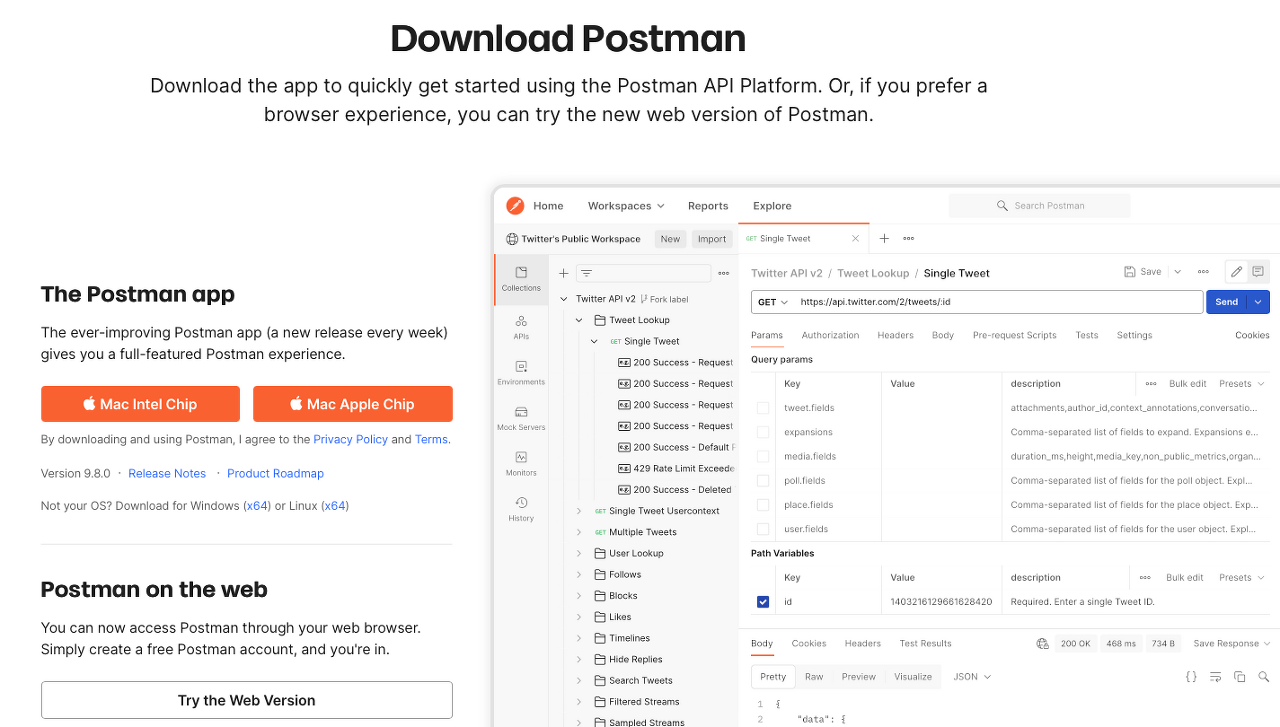Expand the User Lookup folder

coord(579,553)
